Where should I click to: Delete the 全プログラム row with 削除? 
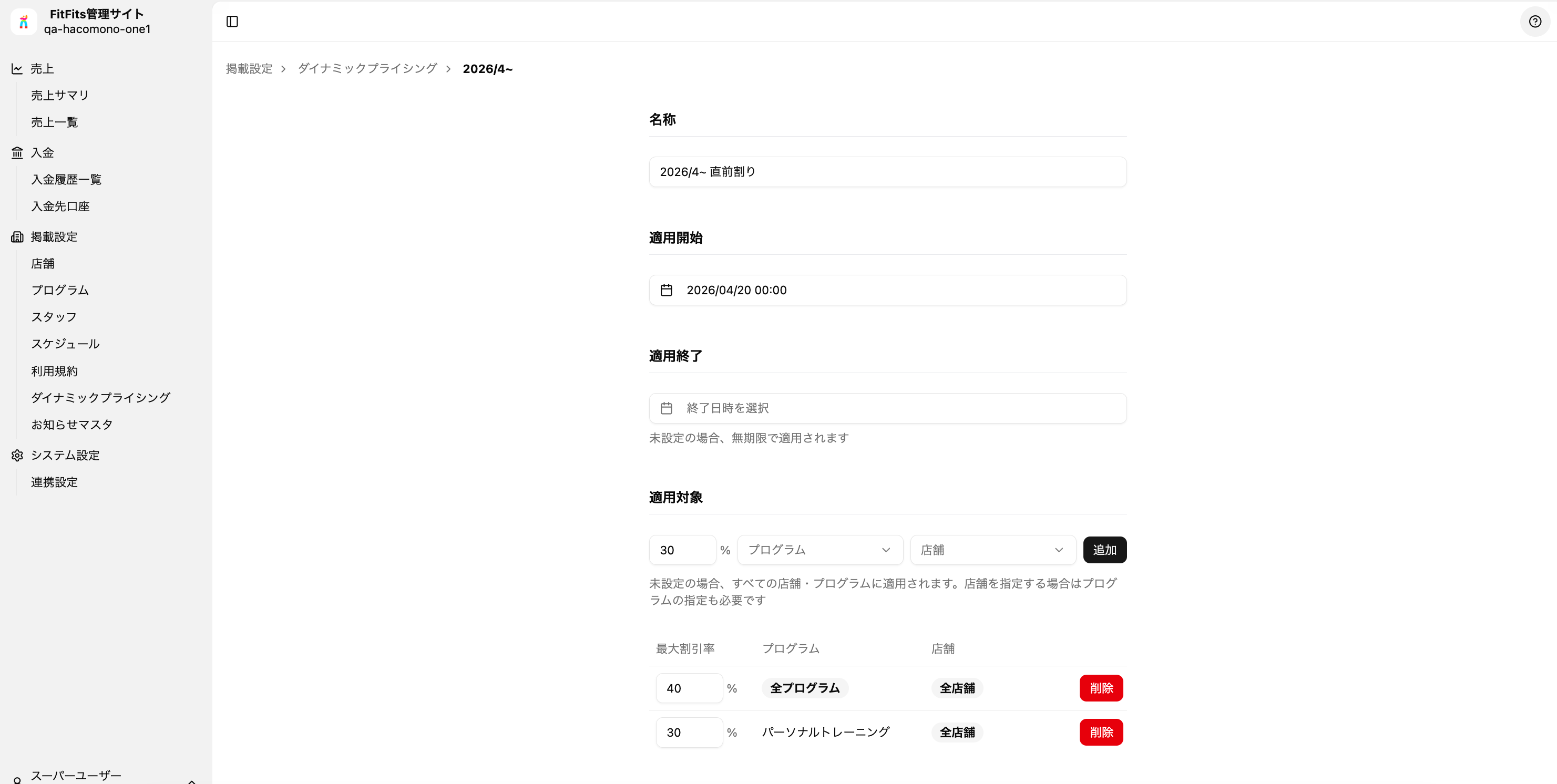1101,688
